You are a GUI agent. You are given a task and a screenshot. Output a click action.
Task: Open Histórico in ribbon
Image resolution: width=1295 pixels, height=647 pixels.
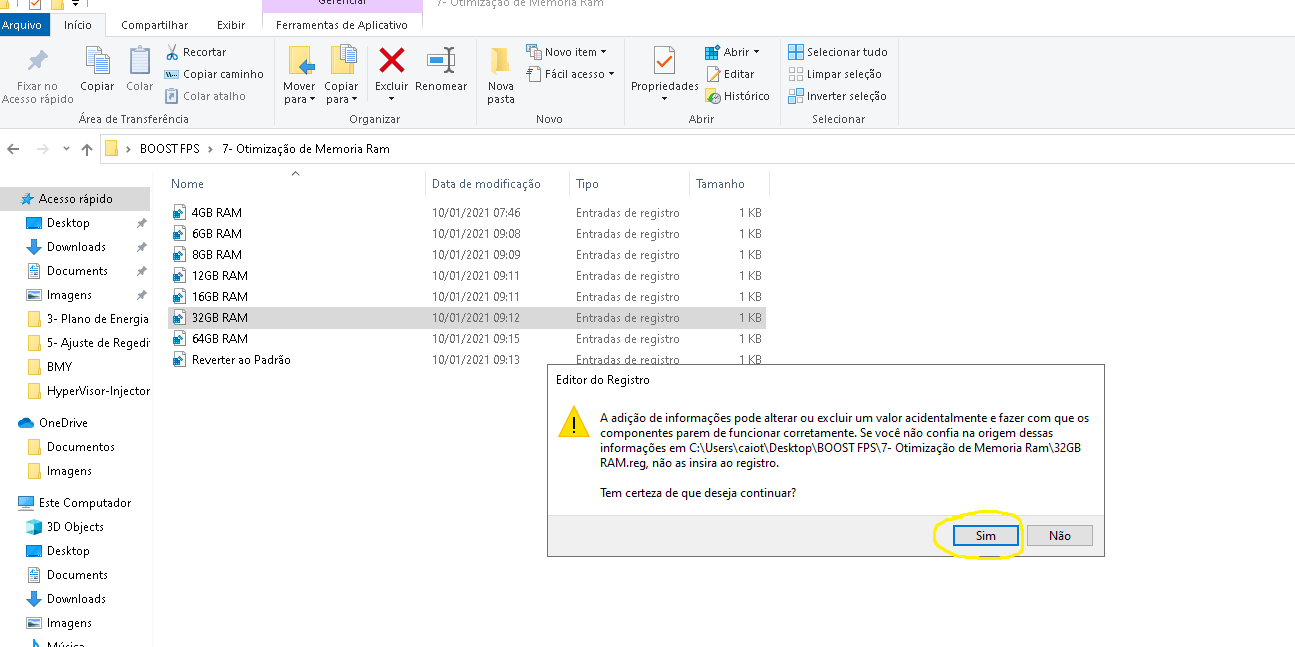click(737, 96)
